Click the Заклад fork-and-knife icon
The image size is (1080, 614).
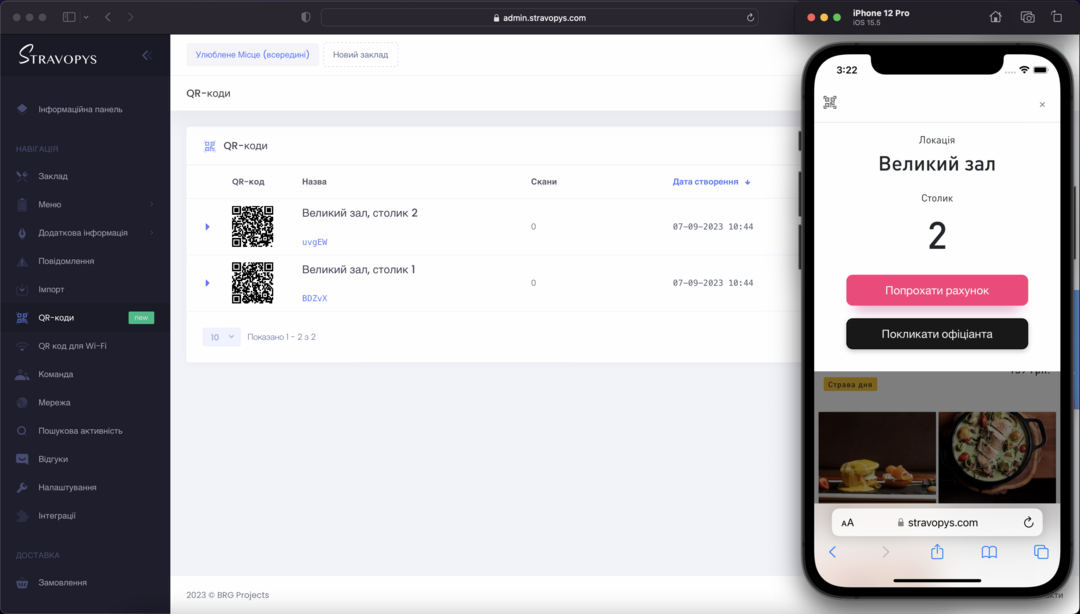coord(22,176)
